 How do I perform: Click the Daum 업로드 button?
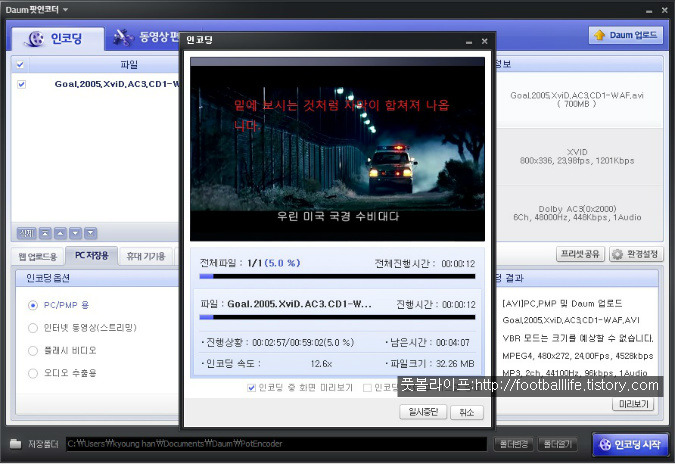point(625,35)
